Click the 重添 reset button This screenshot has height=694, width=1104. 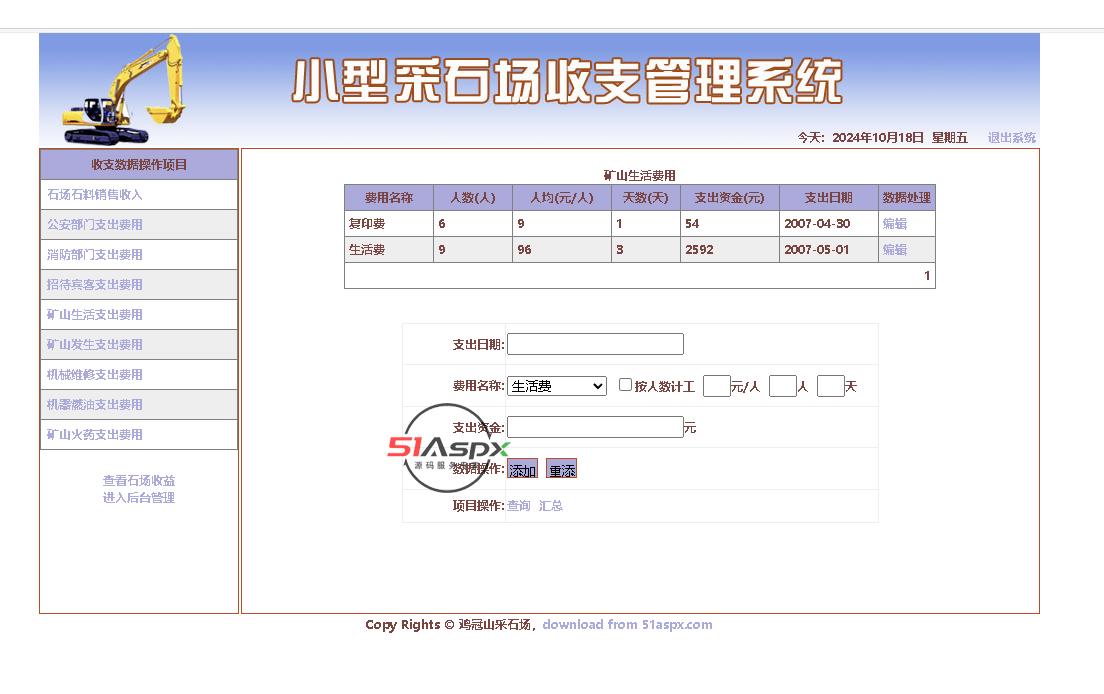pyautogui.click(x=562, y=470)
